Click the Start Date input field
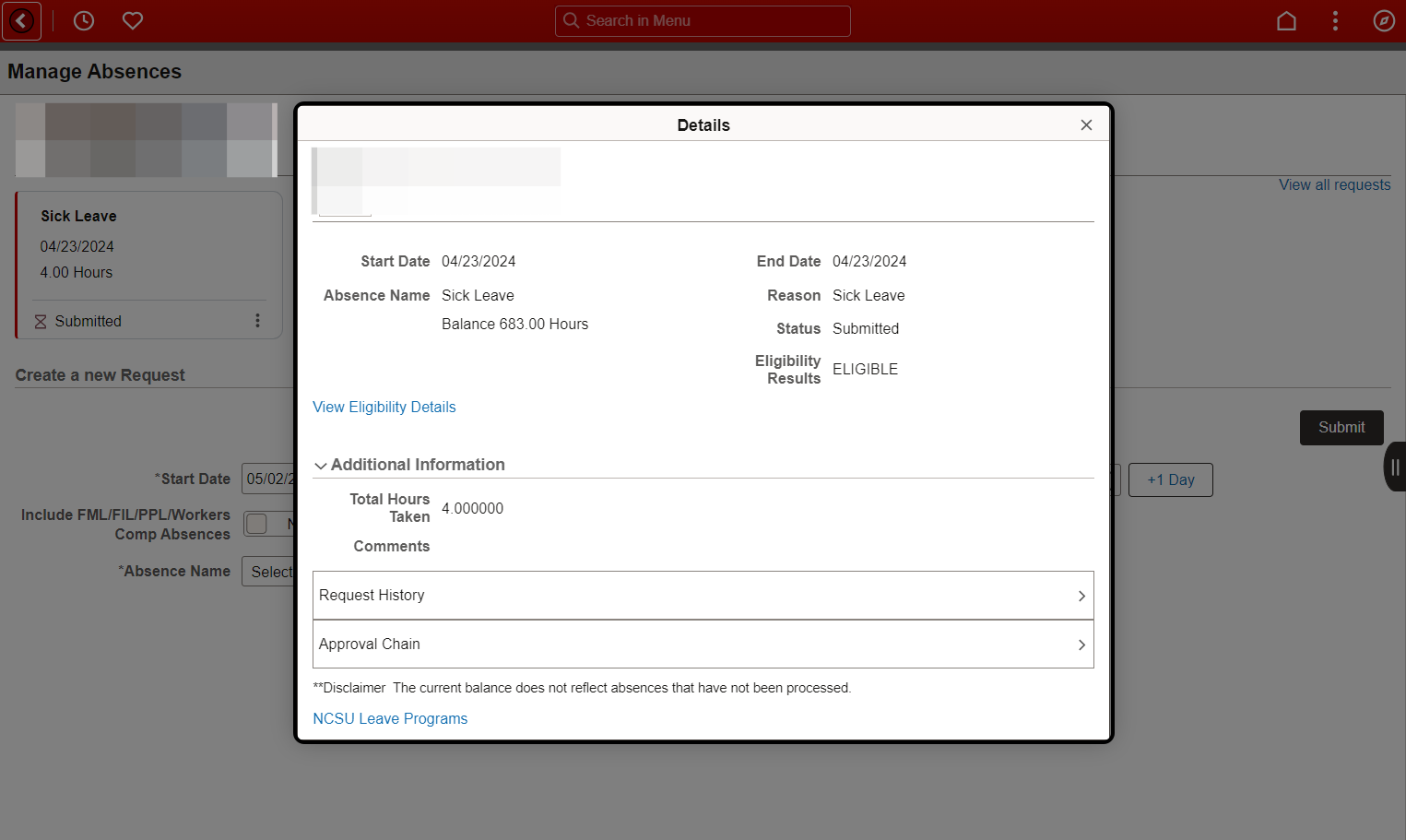1406x840 pixels. coord(268,479)
